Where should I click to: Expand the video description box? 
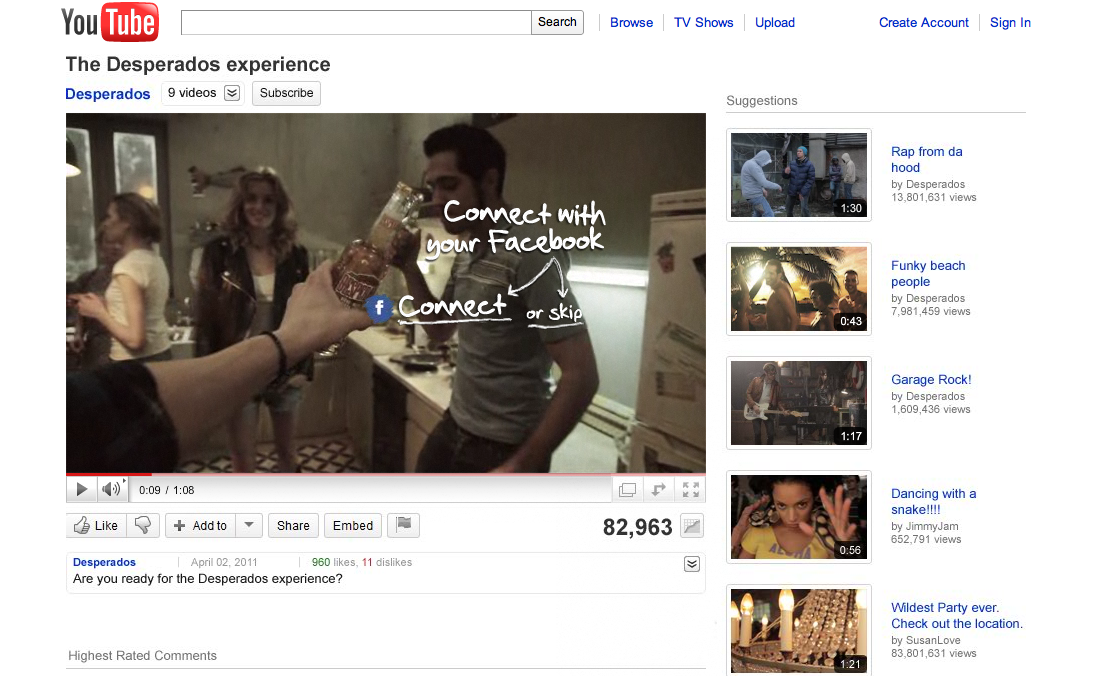click(x=692, y=564)
